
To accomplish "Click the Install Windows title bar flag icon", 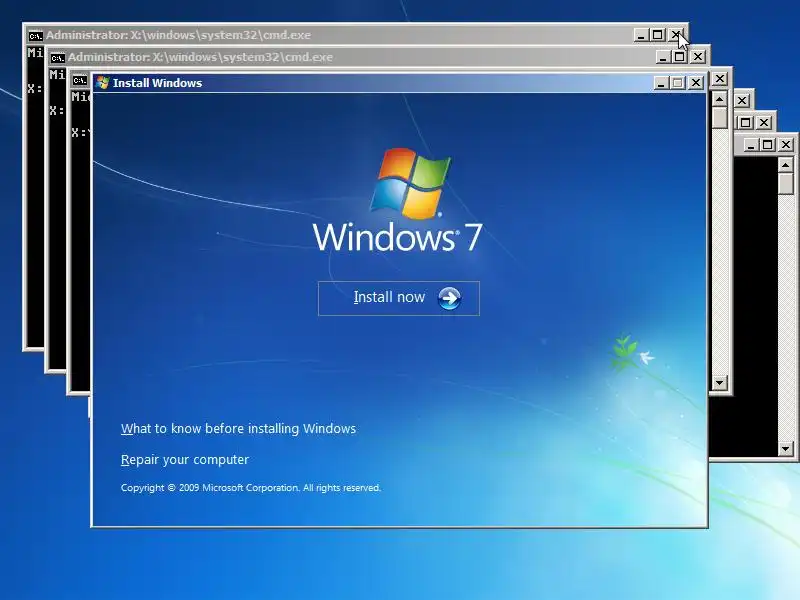I will [103, 83].
